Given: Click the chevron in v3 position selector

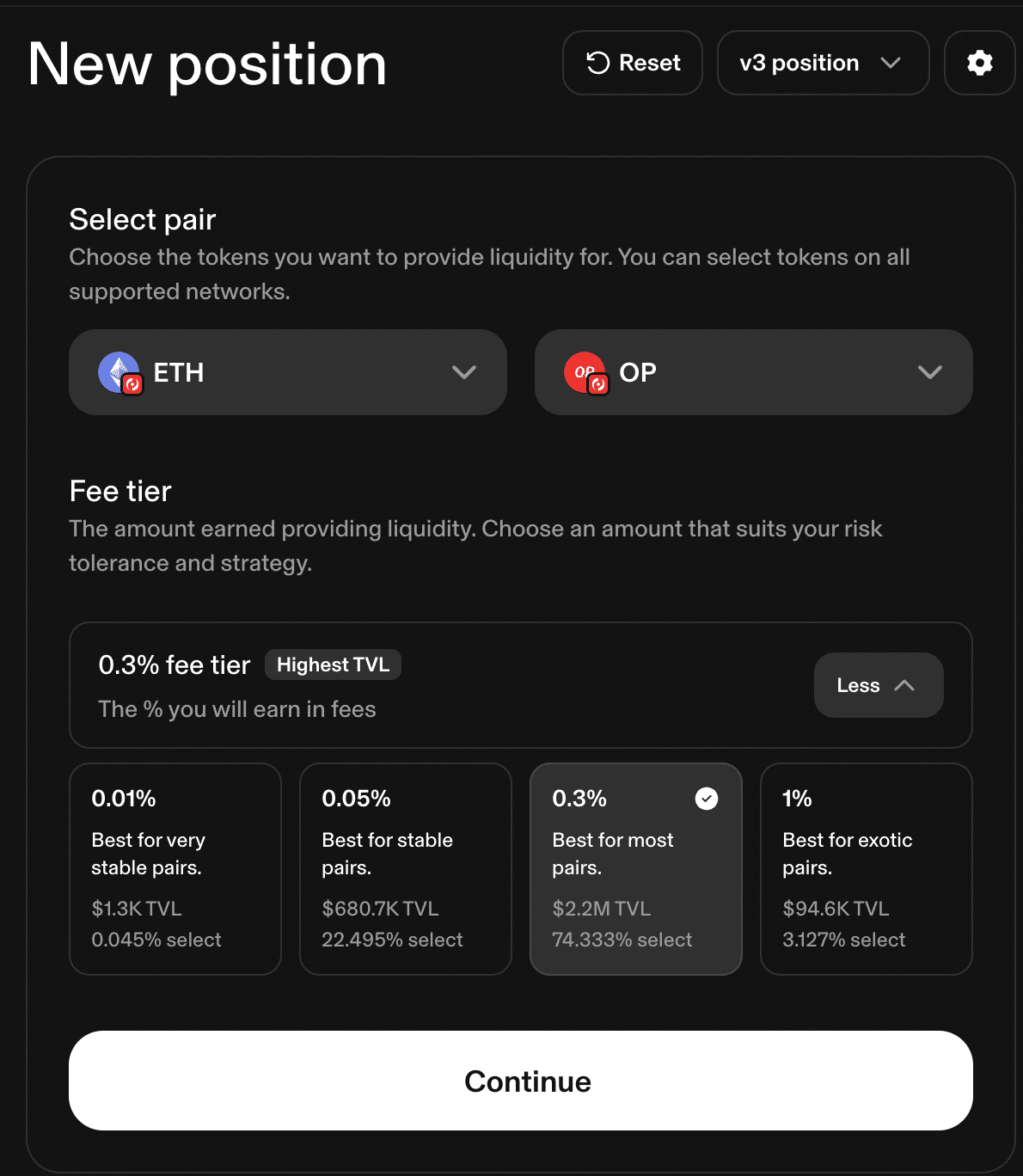Looking at the screenshot, I should click(891, 63).
